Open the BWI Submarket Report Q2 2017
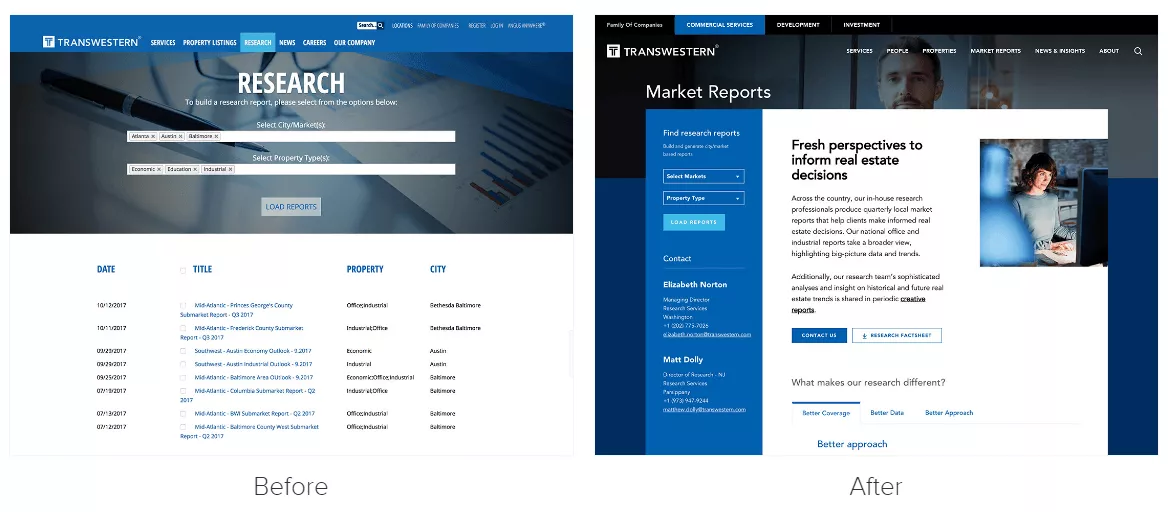This screenshot has height=512, width=1171. click(x=255, y=413)
